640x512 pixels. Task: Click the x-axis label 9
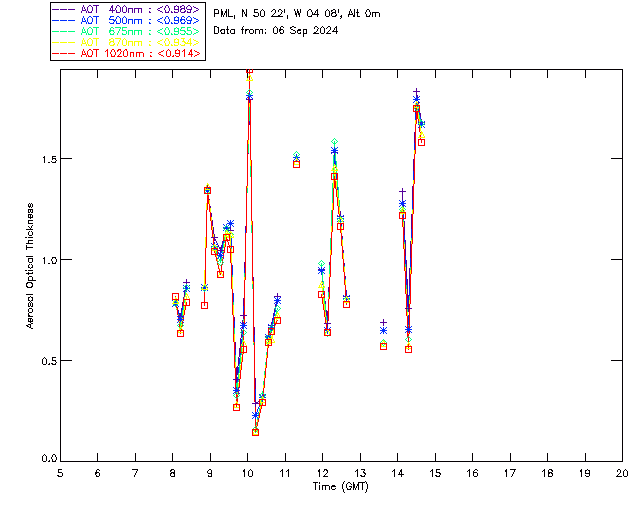pos(210,473)
